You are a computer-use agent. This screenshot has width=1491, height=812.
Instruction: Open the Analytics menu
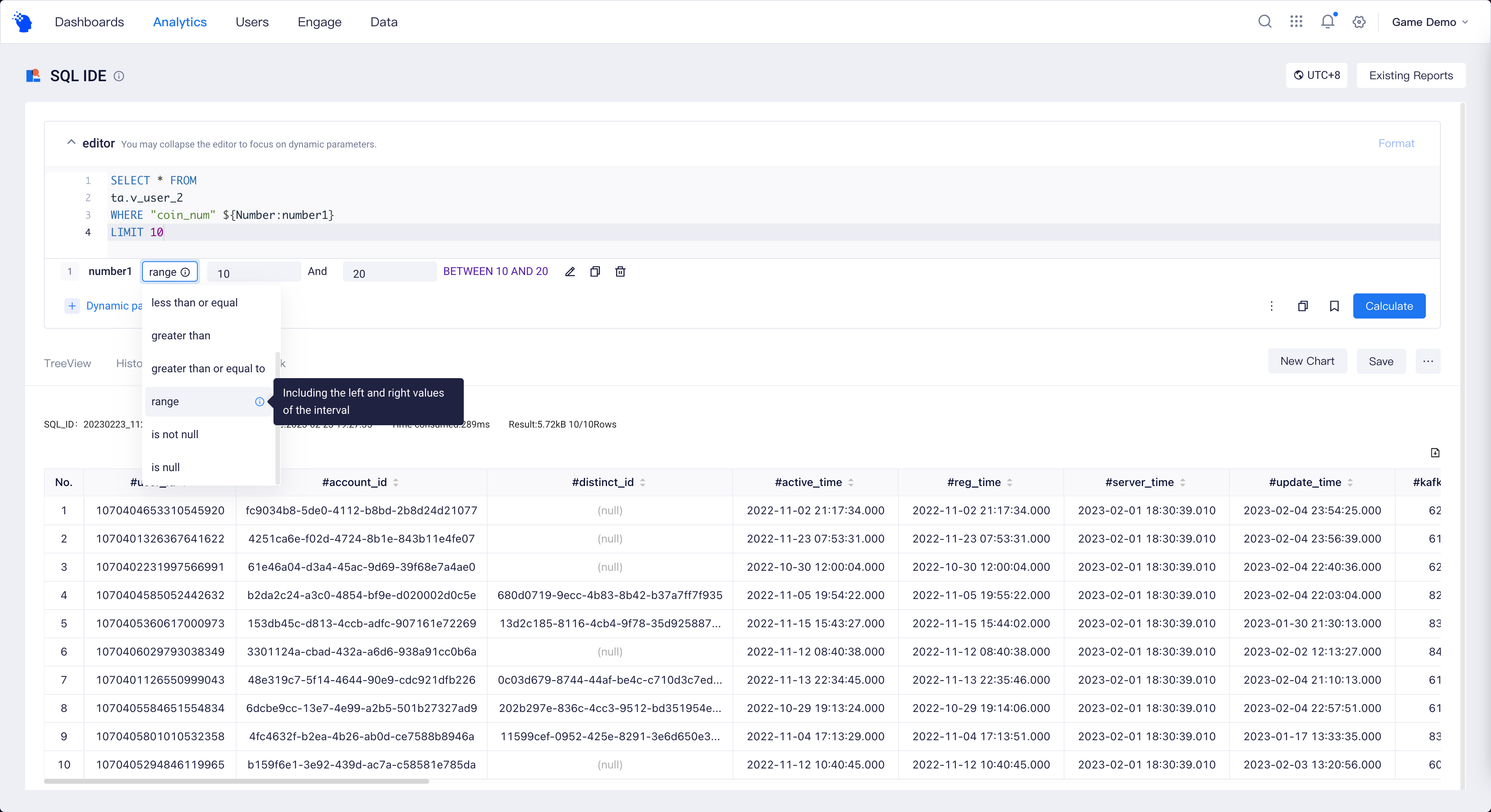coord(179,22)
